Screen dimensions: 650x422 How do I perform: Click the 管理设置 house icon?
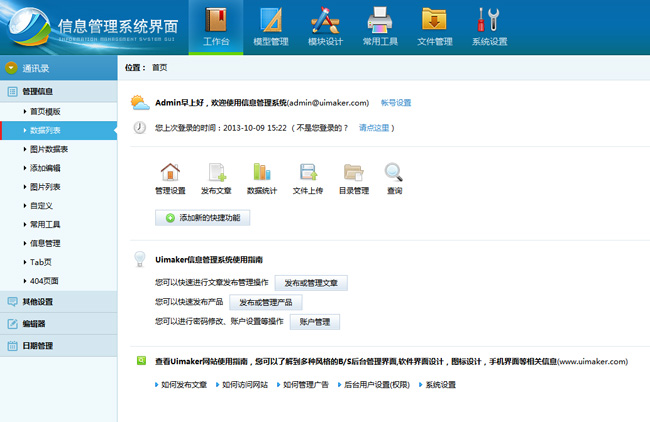click(170, 172)
